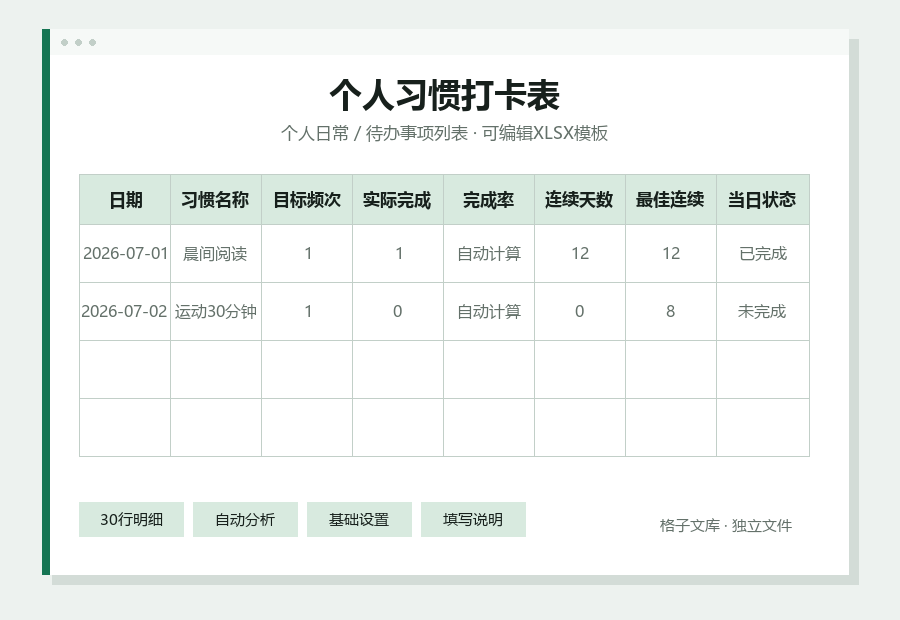
Task: Select the 习惯名称 column header
Action: pyautogui.click(x=216, y=200)
